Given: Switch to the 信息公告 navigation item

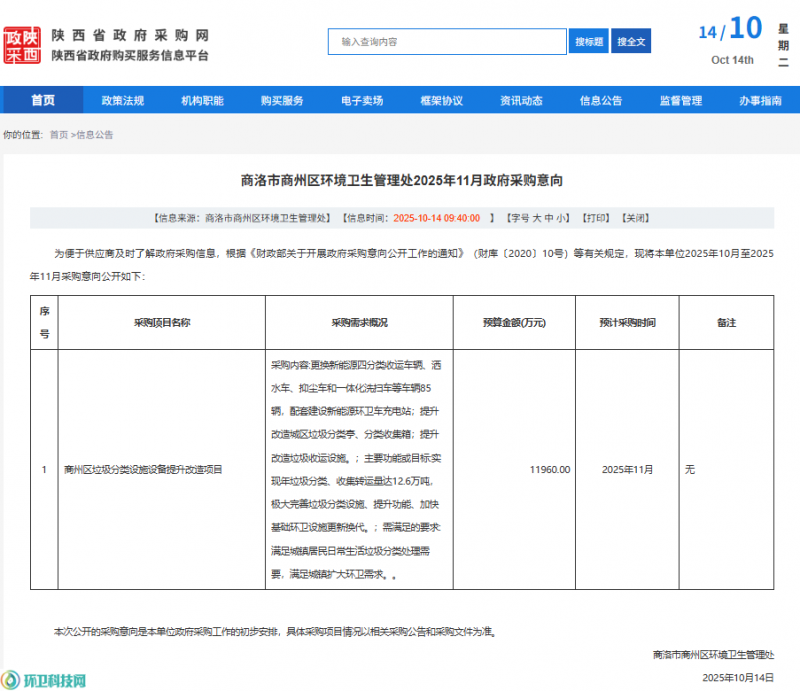Looking at the screenshot, I should coord(601,101).
